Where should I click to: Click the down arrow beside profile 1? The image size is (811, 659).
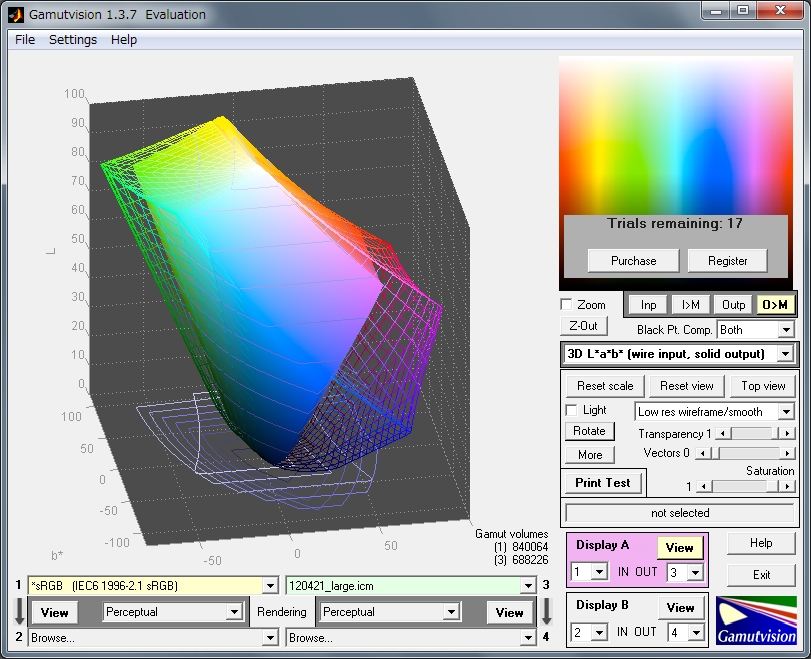tap(18, 610)
